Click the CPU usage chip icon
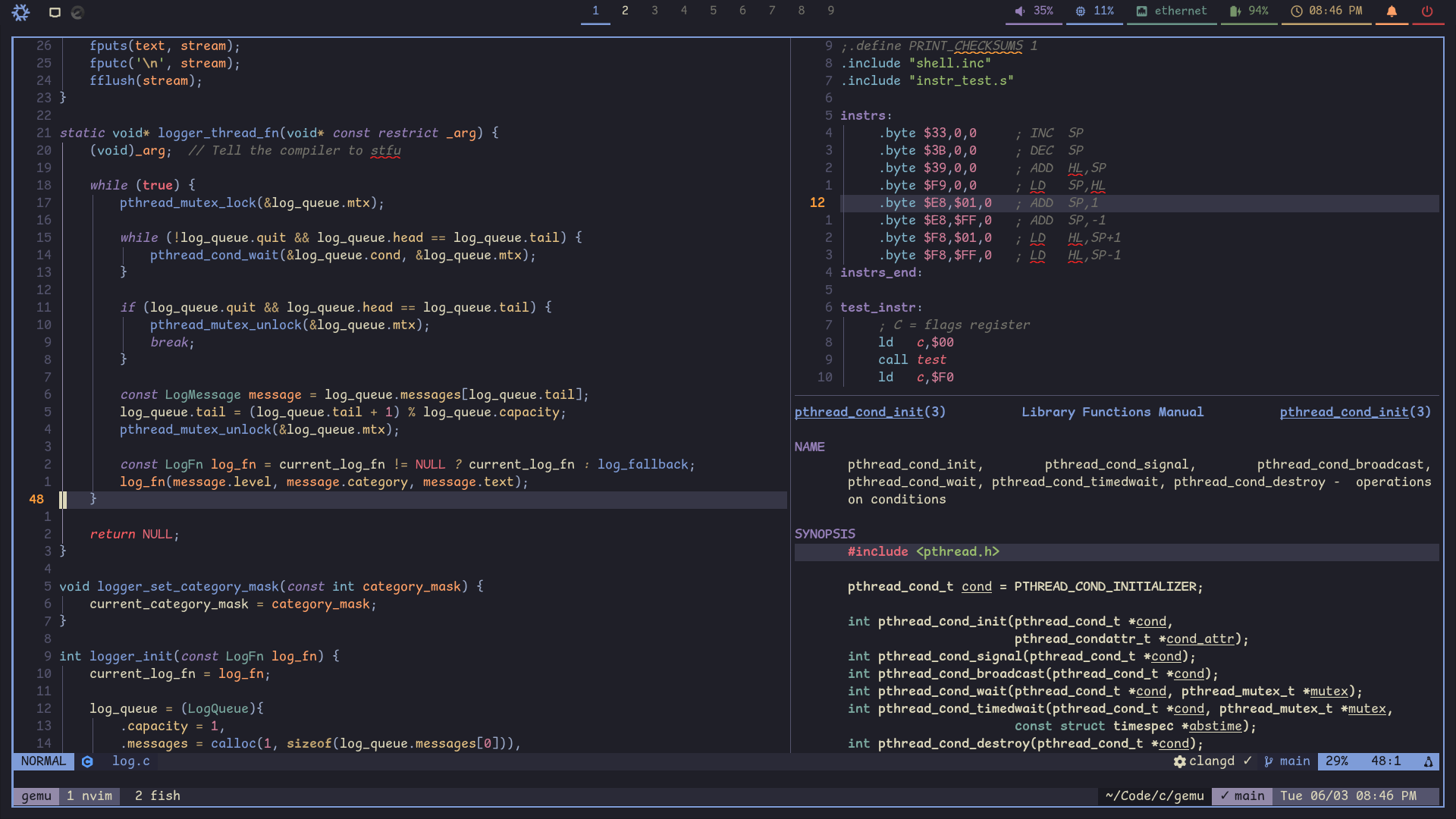The width and height of the screenshot is (1456, 819). click(1080, 11)
